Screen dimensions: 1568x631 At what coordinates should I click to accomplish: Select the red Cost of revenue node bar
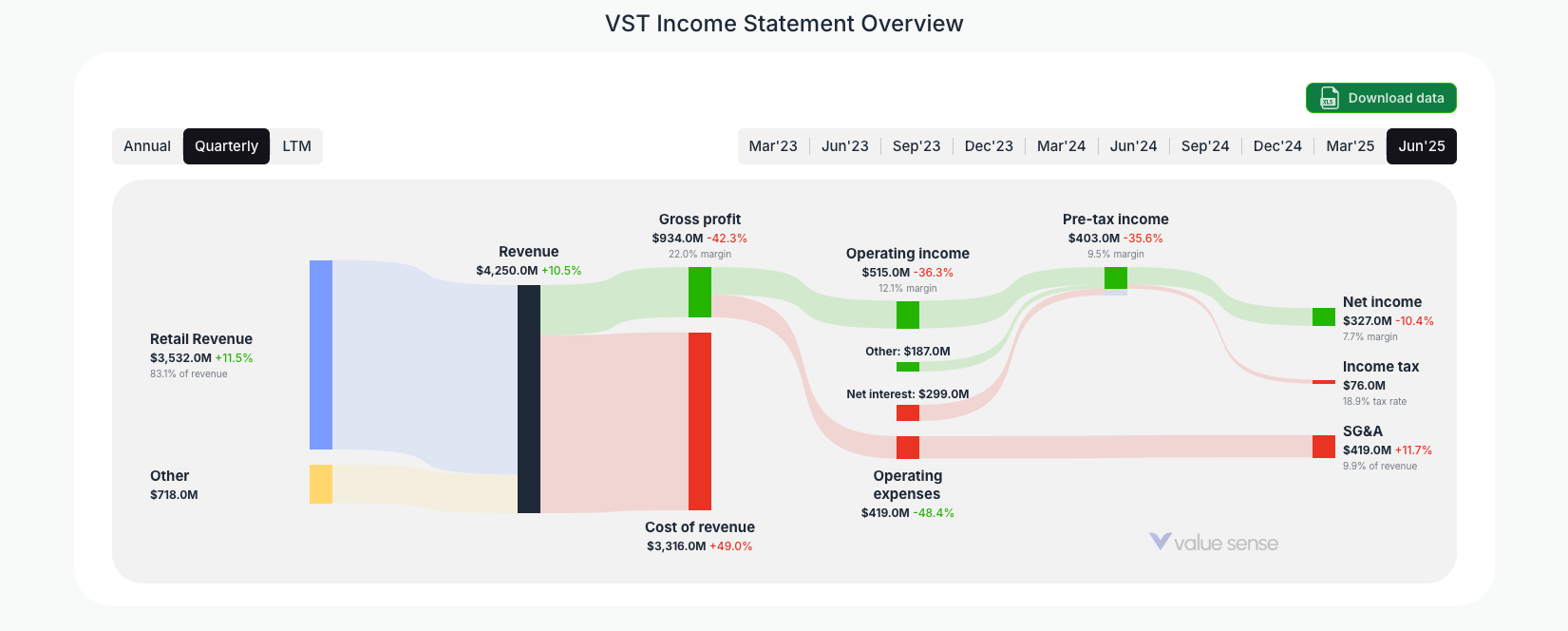[x=699, y=420]
